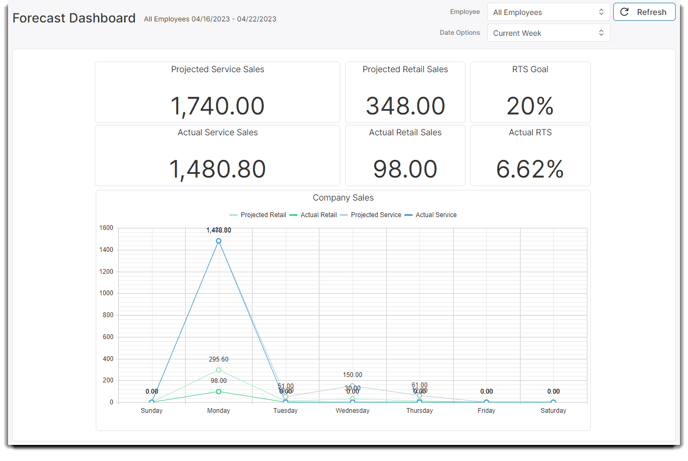Click the Employee field label
The image size is (688, 461).
(465, 12)
